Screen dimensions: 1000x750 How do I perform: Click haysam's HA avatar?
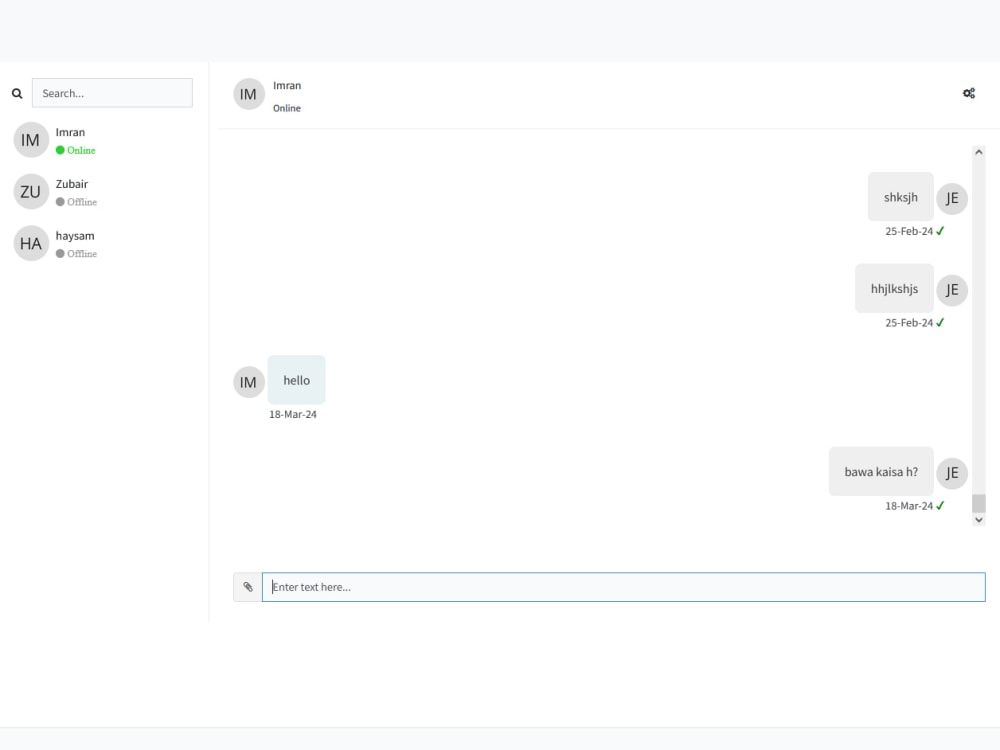[x=31, y=243]
